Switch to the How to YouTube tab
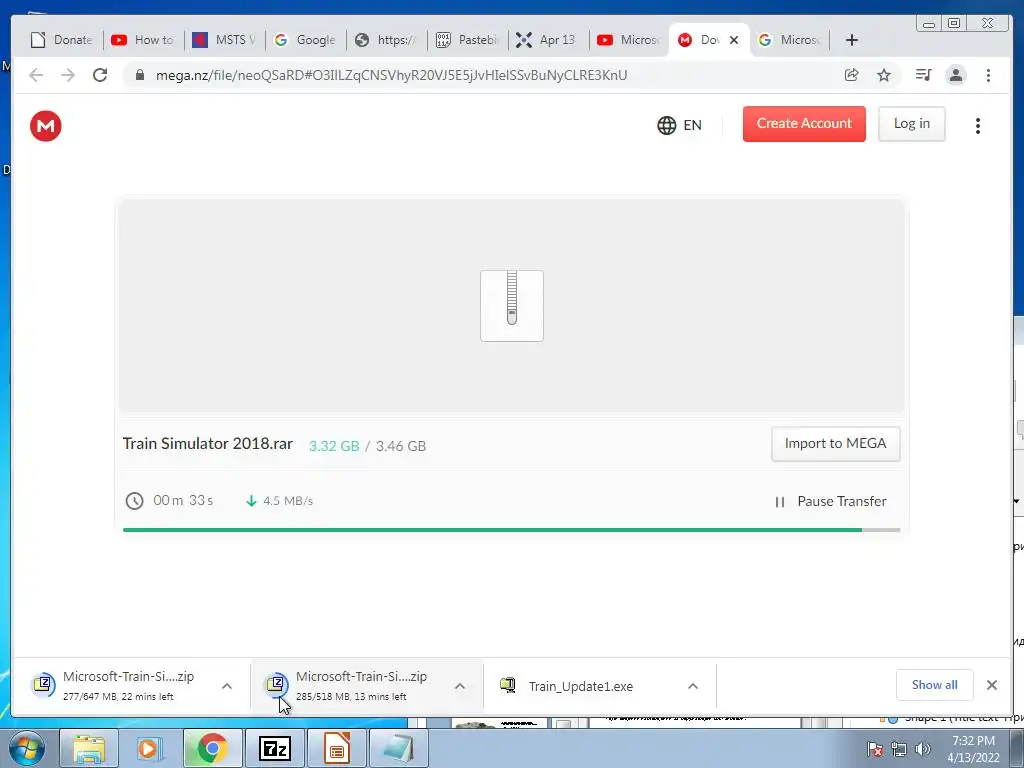The width and height of the screenshot is (1024, 768). (x=144, y=40)
